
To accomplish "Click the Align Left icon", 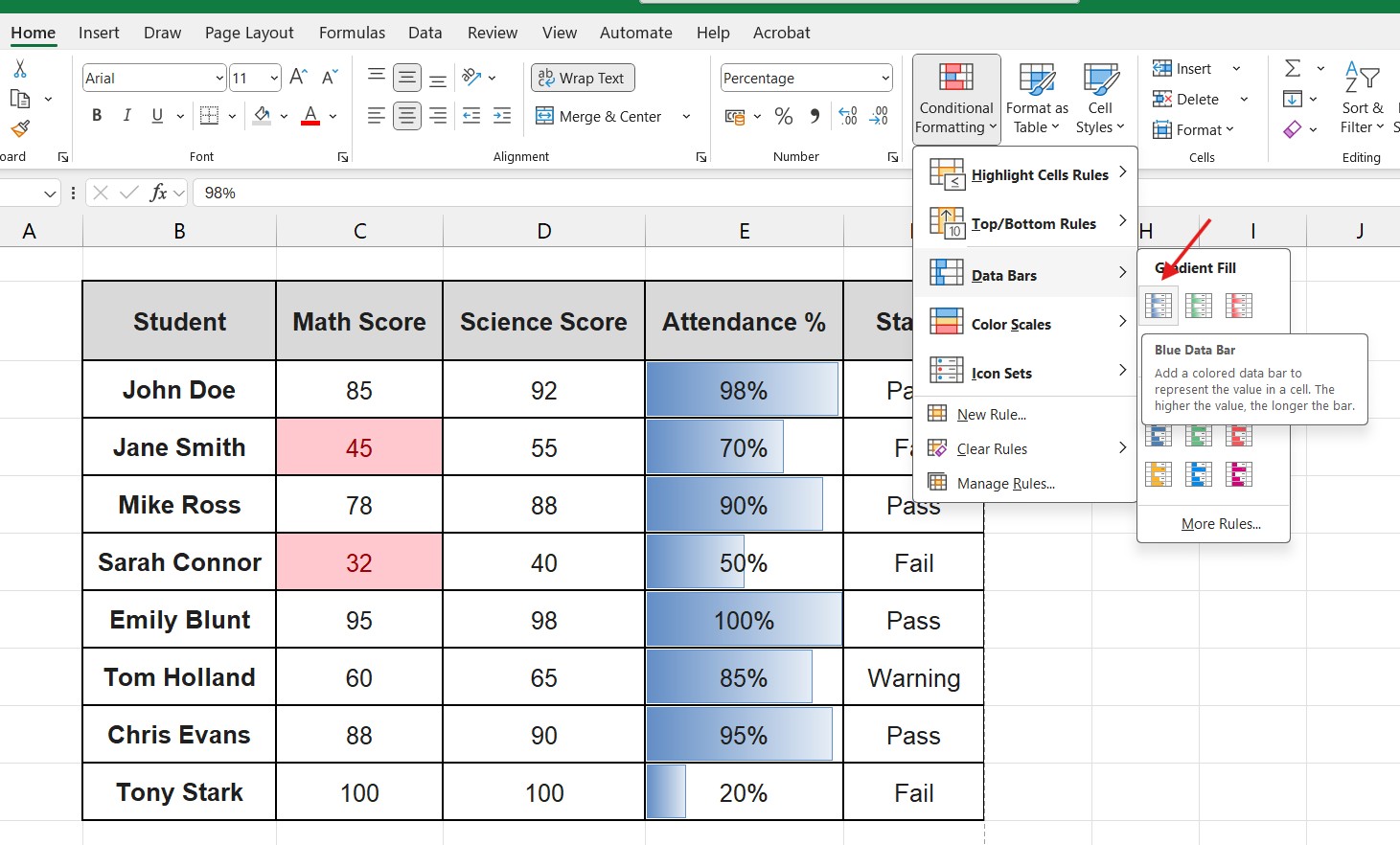I will click(377, 116).
